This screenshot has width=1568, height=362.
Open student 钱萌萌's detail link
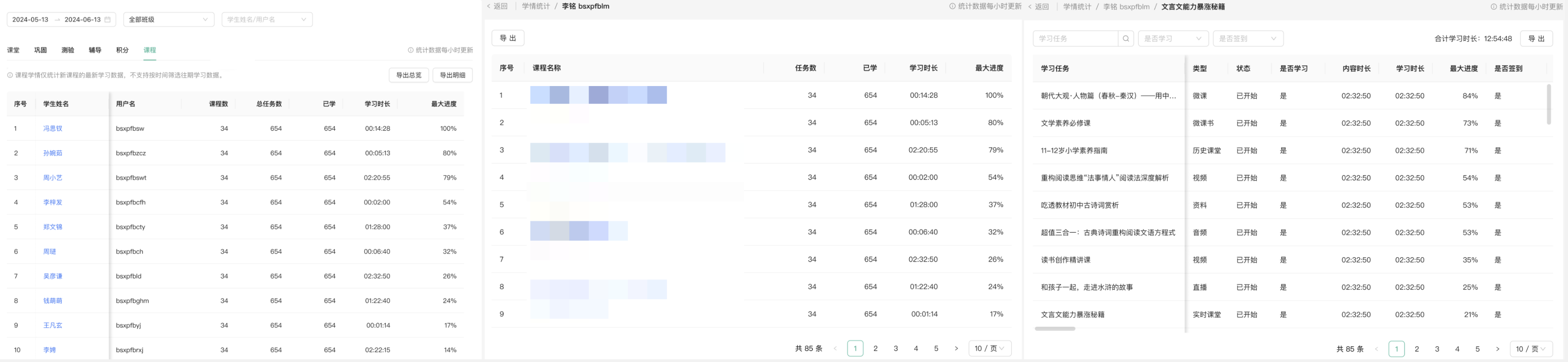53,300
